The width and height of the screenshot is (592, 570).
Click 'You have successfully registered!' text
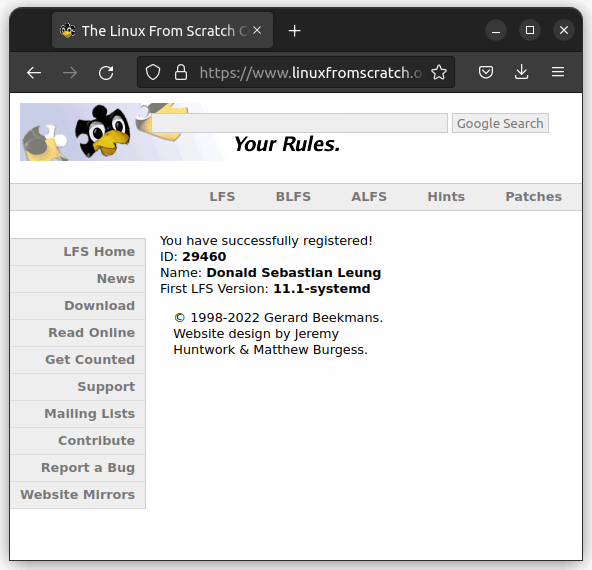[x=266, y=241]
